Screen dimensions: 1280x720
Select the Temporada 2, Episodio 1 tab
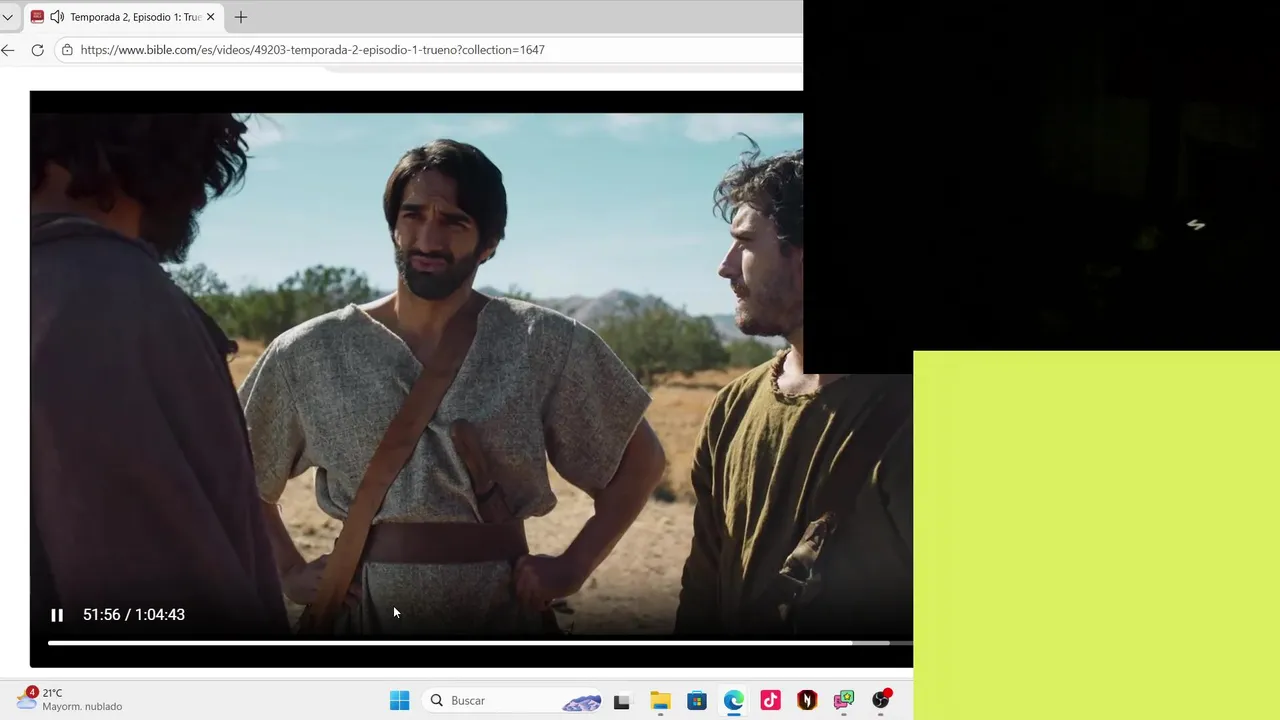[123, 17]
